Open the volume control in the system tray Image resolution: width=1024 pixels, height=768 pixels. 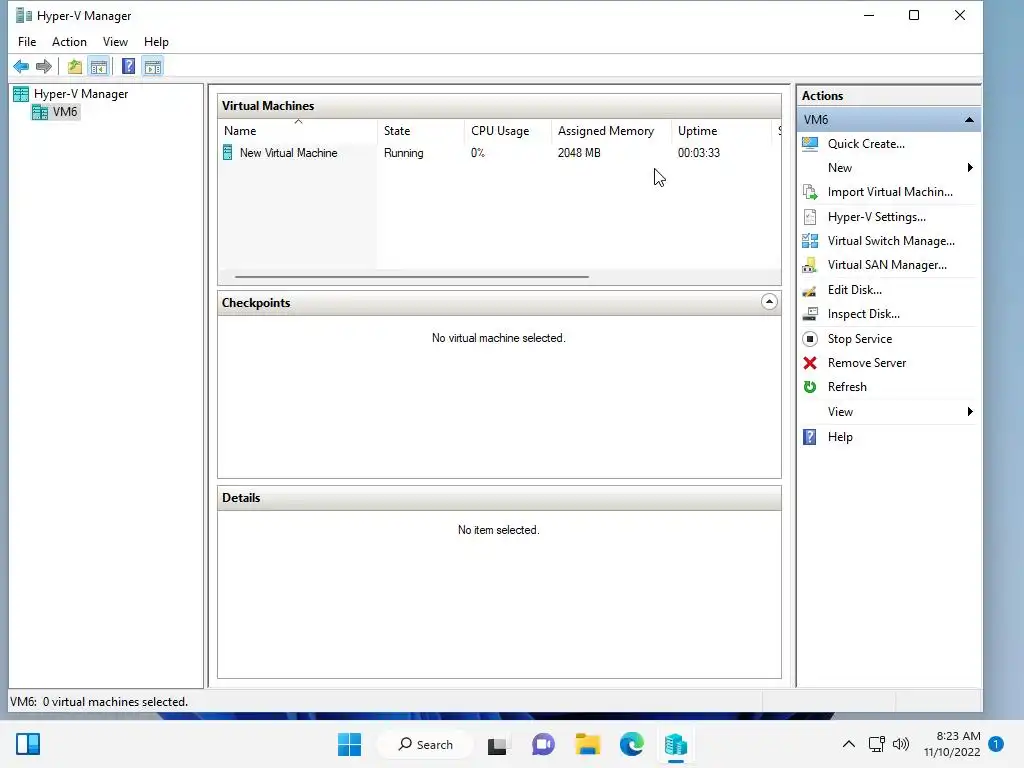click(x=901, y=744)
